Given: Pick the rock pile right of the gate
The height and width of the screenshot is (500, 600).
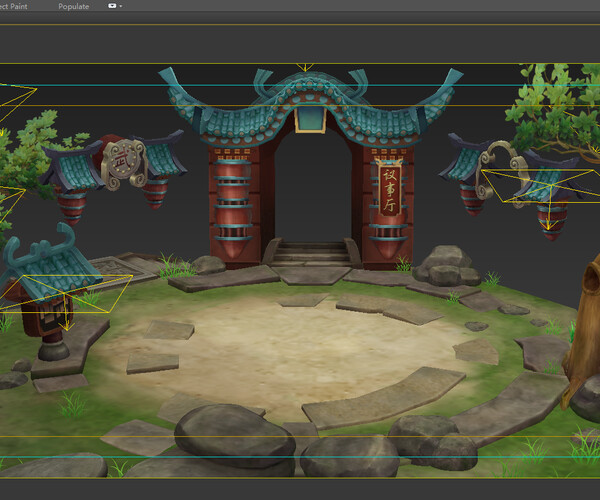Looking at the screenshot, I should [x=445, y=265].
